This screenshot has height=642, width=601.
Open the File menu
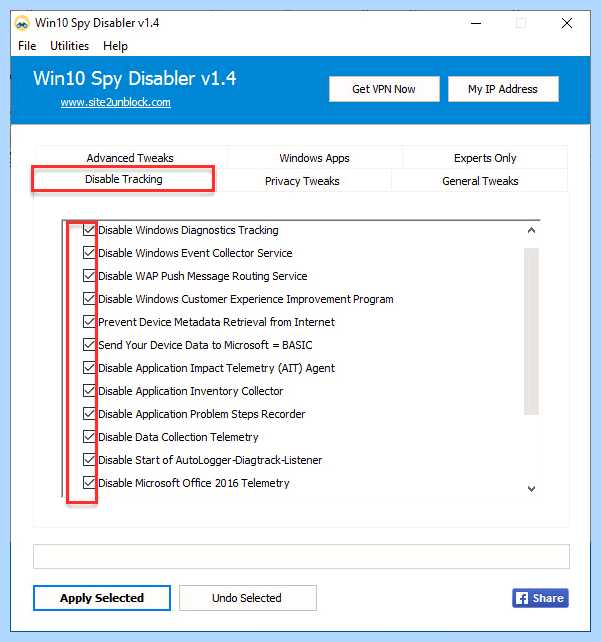click(27, 46)
